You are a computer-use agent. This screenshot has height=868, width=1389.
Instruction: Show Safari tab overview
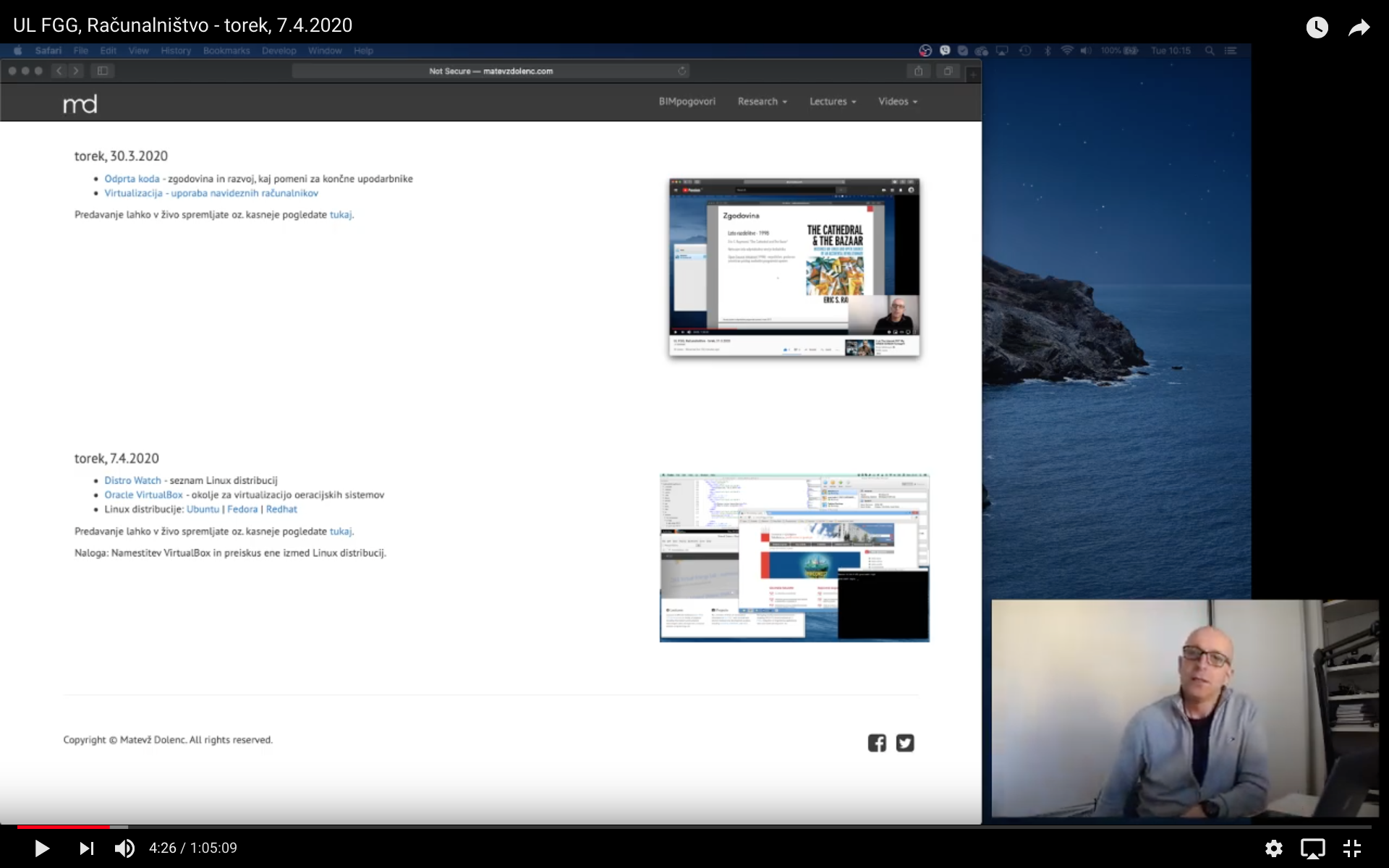(948, 71)
